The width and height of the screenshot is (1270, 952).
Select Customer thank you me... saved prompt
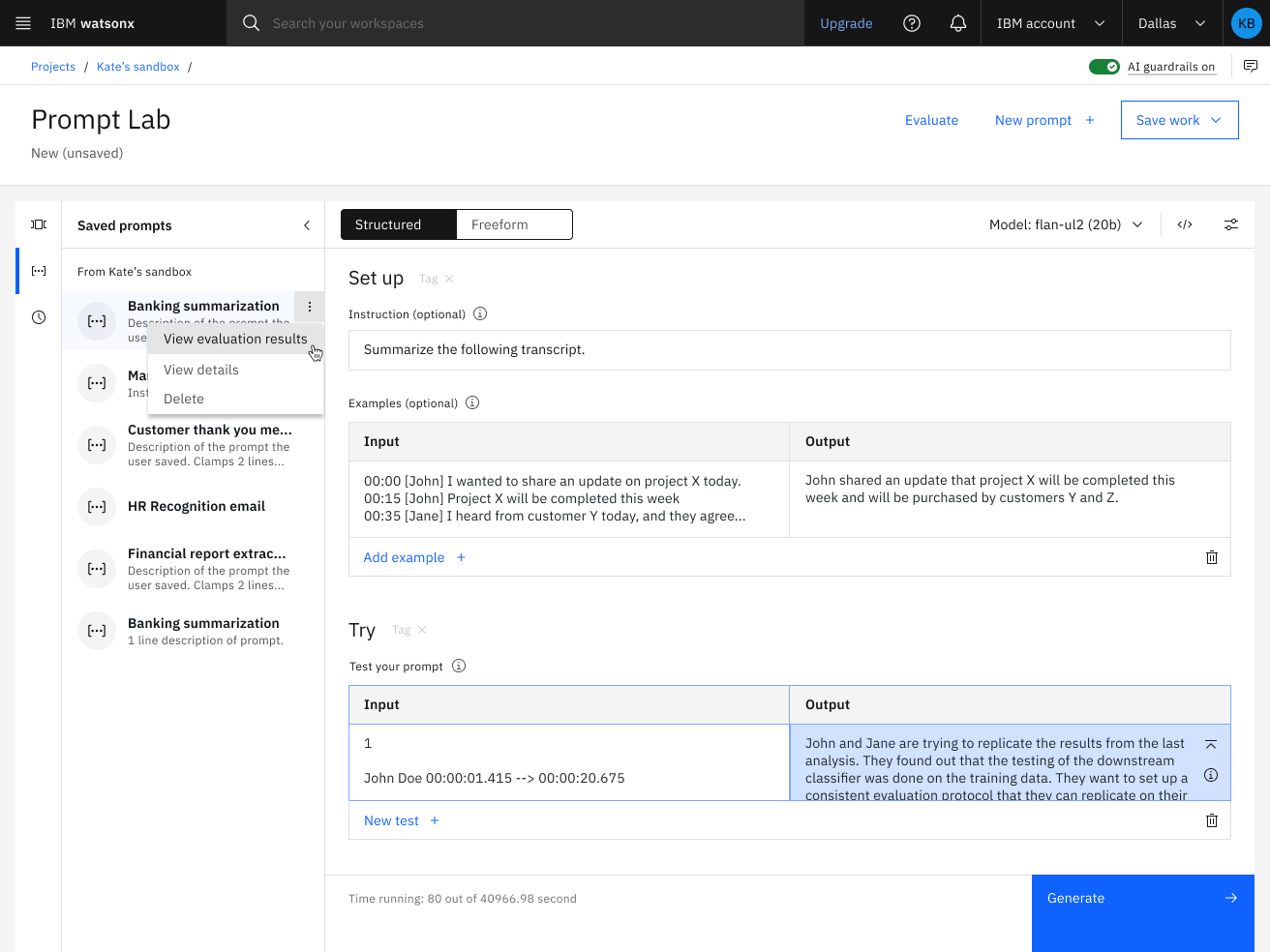pos(194,445)
